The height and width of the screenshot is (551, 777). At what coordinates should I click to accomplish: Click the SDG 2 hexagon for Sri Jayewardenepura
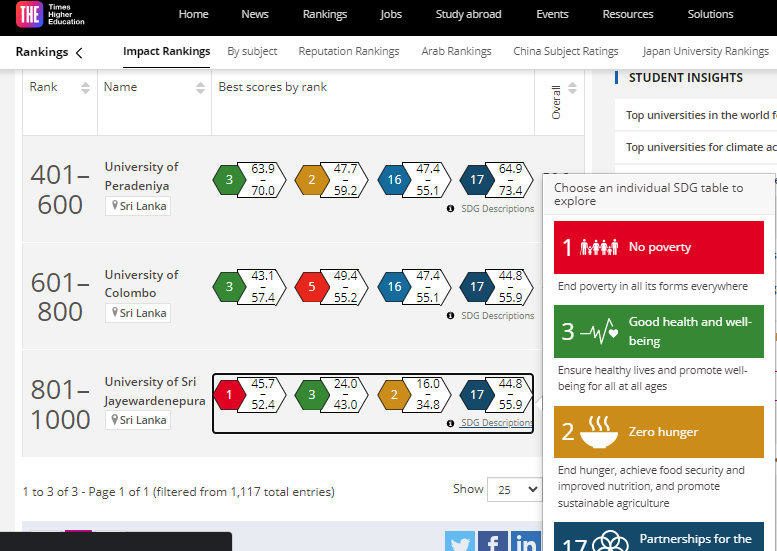click(394, 394)
